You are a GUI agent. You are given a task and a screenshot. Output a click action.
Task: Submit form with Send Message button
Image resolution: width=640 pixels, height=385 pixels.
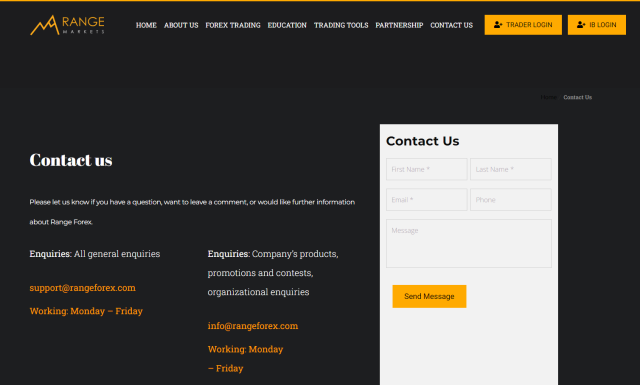tap(429, 296)
